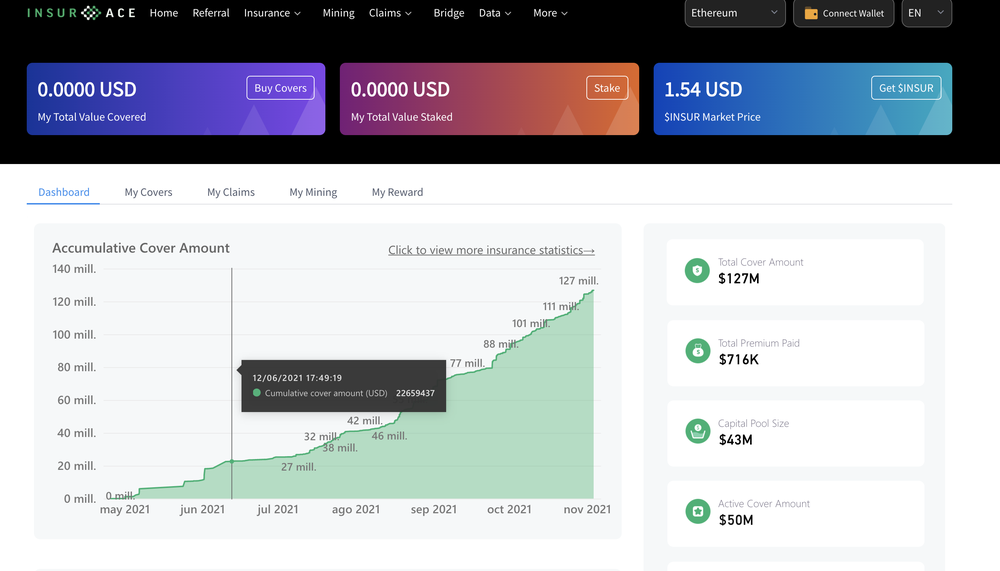This screenshot has width=1000, height=571.
Task: Click the 140 mill. y-axis label
Action: coord(74,269)
